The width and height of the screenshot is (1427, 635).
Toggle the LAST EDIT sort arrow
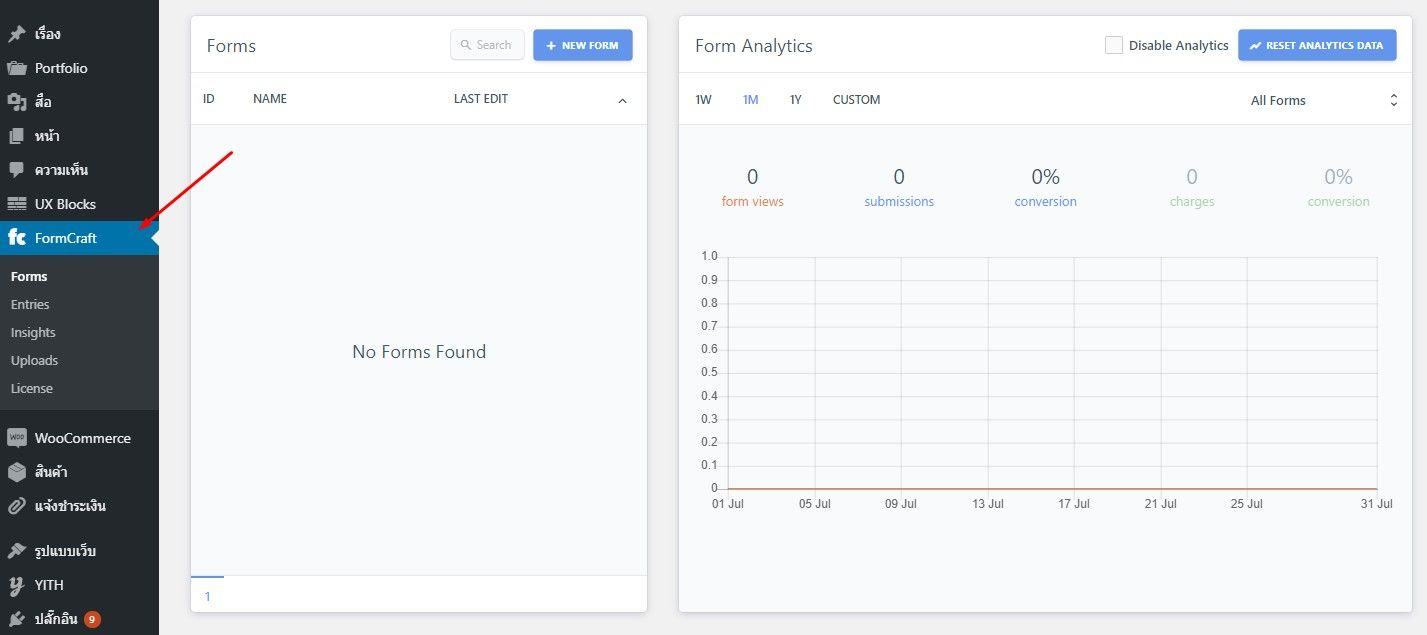[x=622, y=100]
